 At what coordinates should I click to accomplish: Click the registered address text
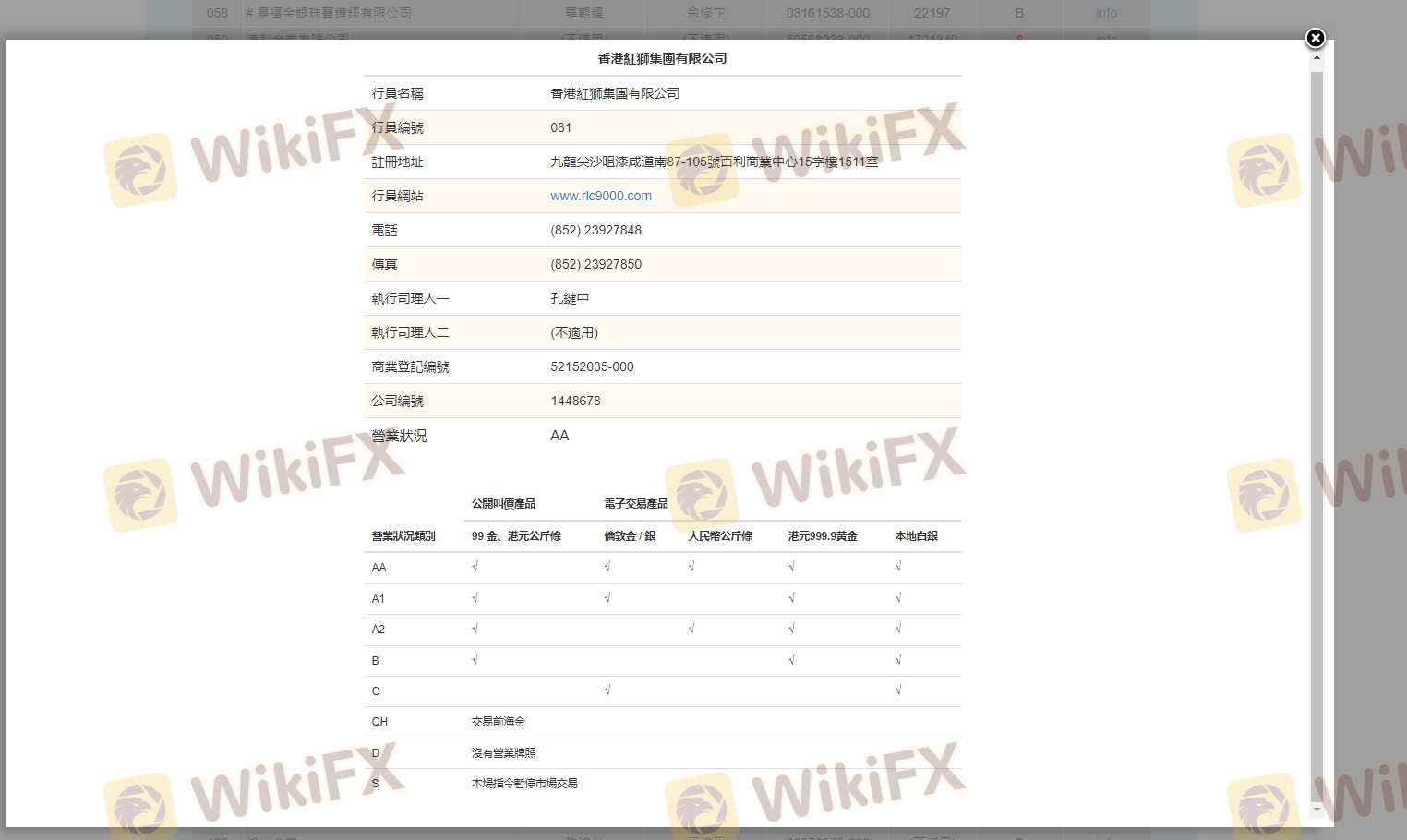pos(714,162)
